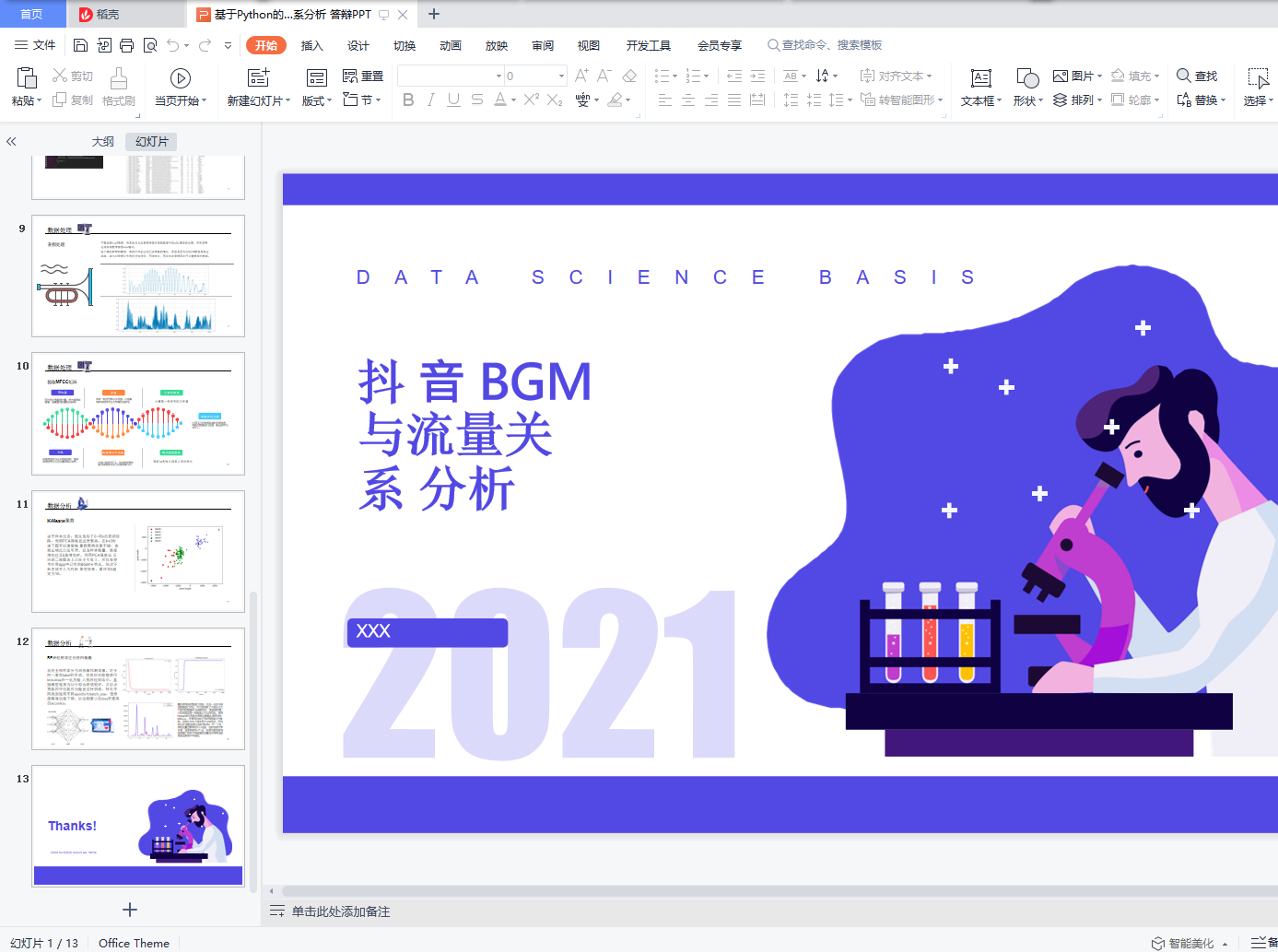Start slideshow from current slide play icon
Image resolution: width=1278 pixels, height=952 pixels.
[181, 78]
